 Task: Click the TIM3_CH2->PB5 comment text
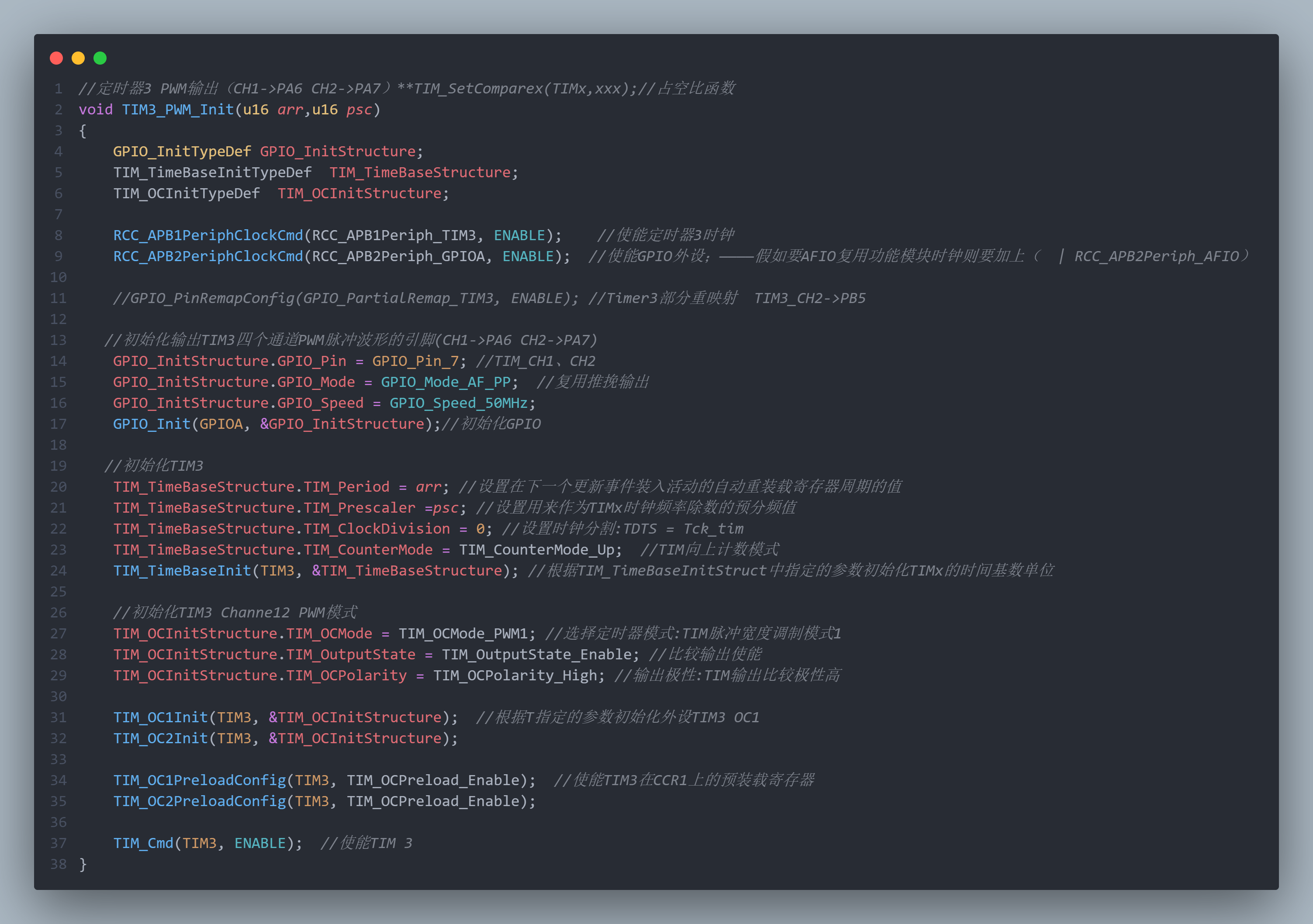click(810, 298)
